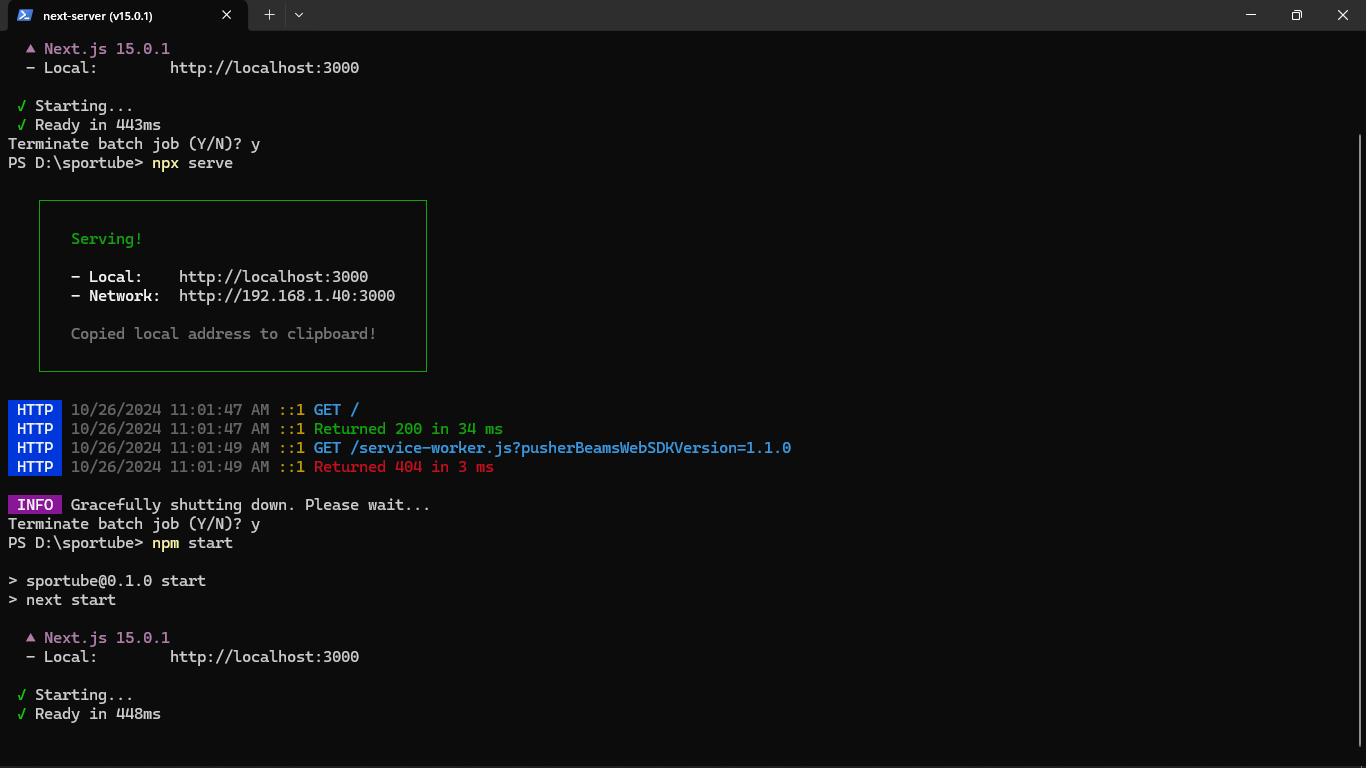Click the topmost Next.js Local http://localhost:3000 link
The image size is (1366, 768).
[264, 68]
